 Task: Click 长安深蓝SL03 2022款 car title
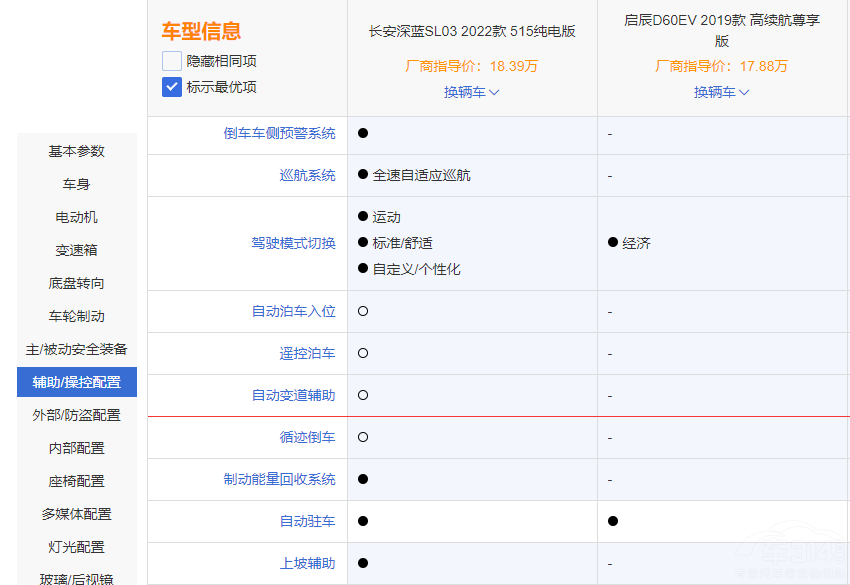click(x=472, y=31)
